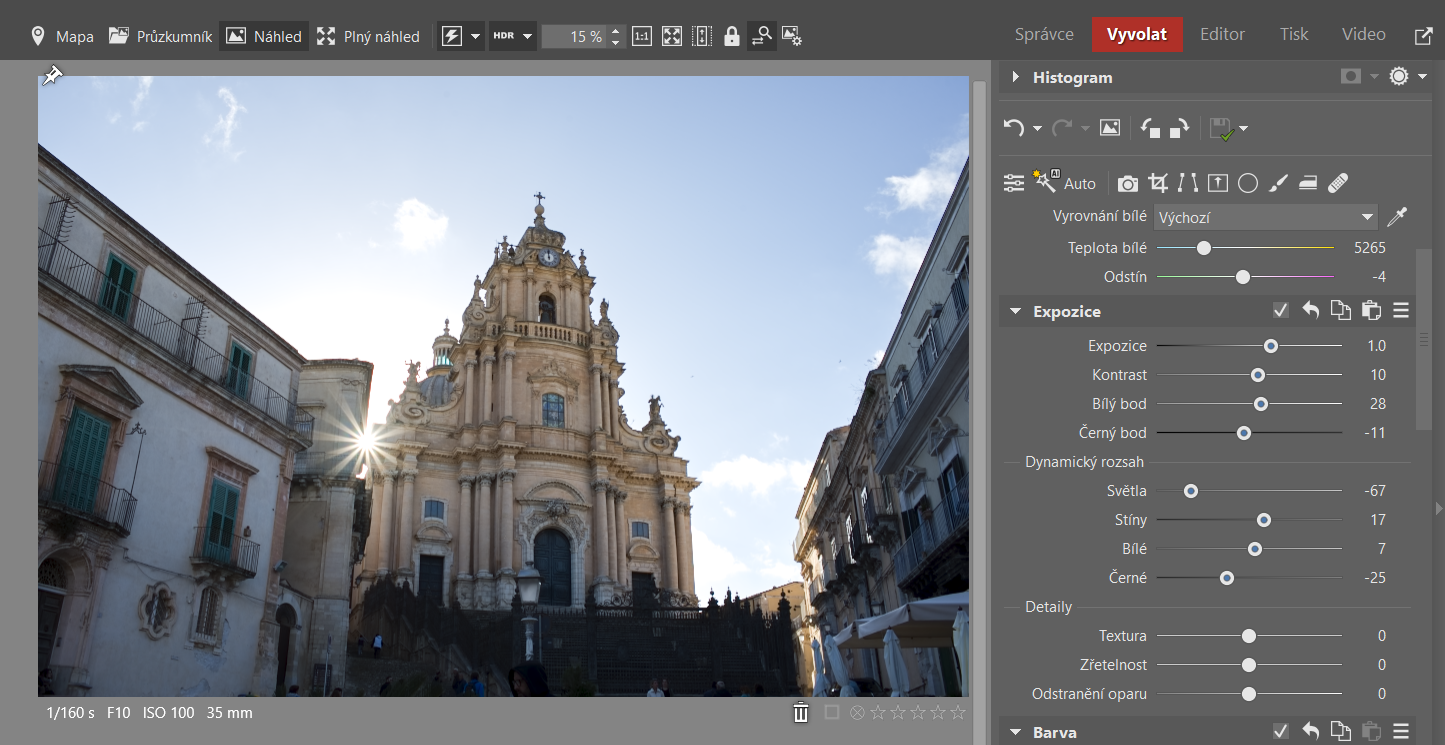Click the Světla slider handle
Viewport: 1445px width, 745px height.
tap(1191, 491)
